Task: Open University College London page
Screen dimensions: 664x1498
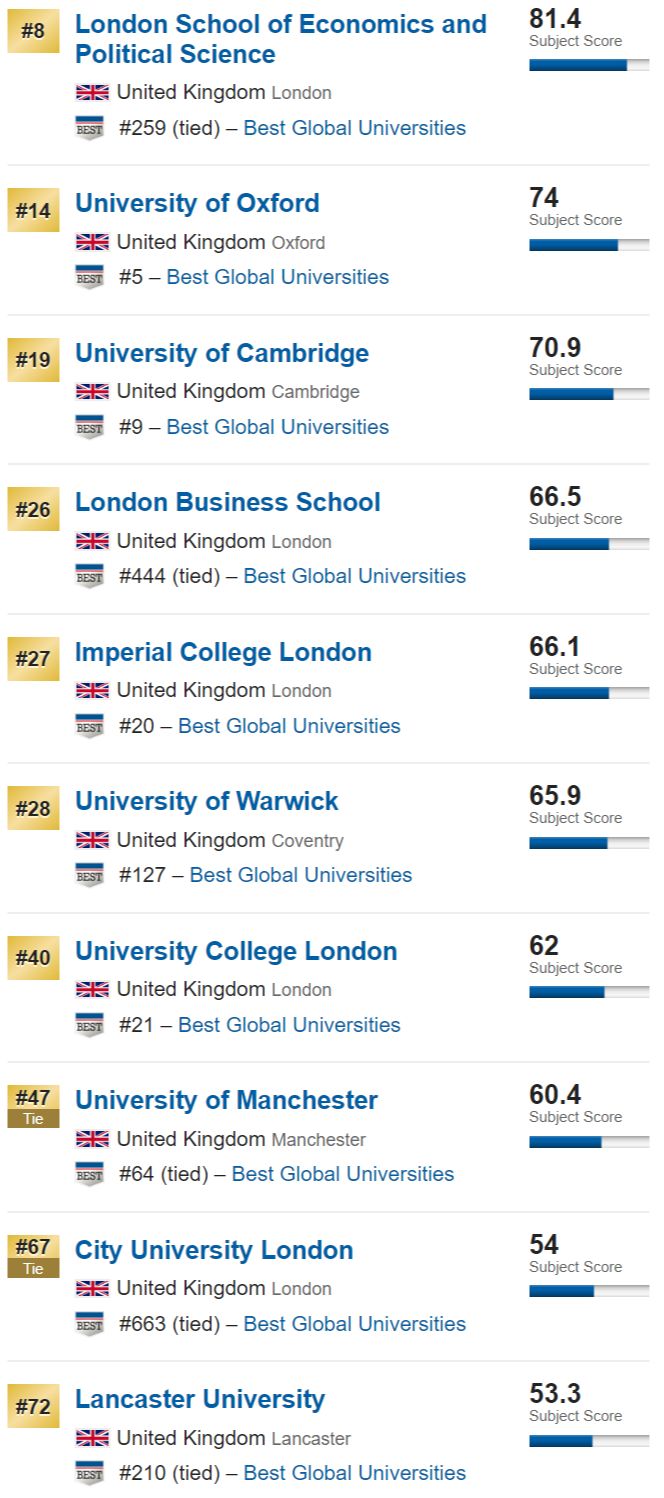Action: (236, 951)
